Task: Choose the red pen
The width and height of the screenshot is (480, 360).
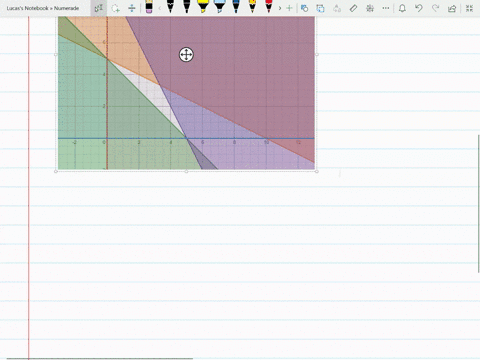Action: [269, 7]
